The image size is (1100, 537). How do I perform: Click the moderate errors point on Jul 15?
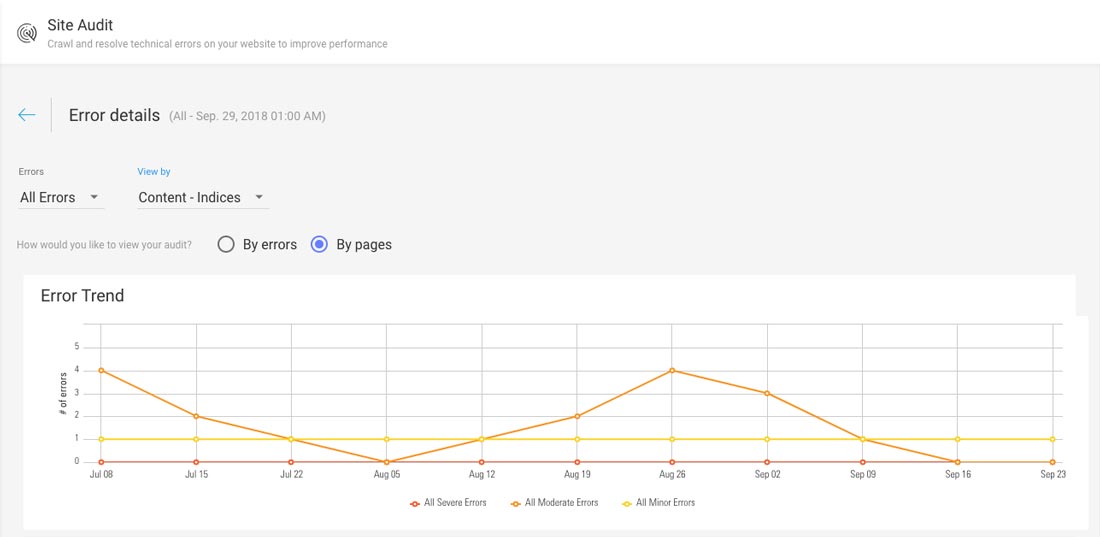[x=196, y=416]
